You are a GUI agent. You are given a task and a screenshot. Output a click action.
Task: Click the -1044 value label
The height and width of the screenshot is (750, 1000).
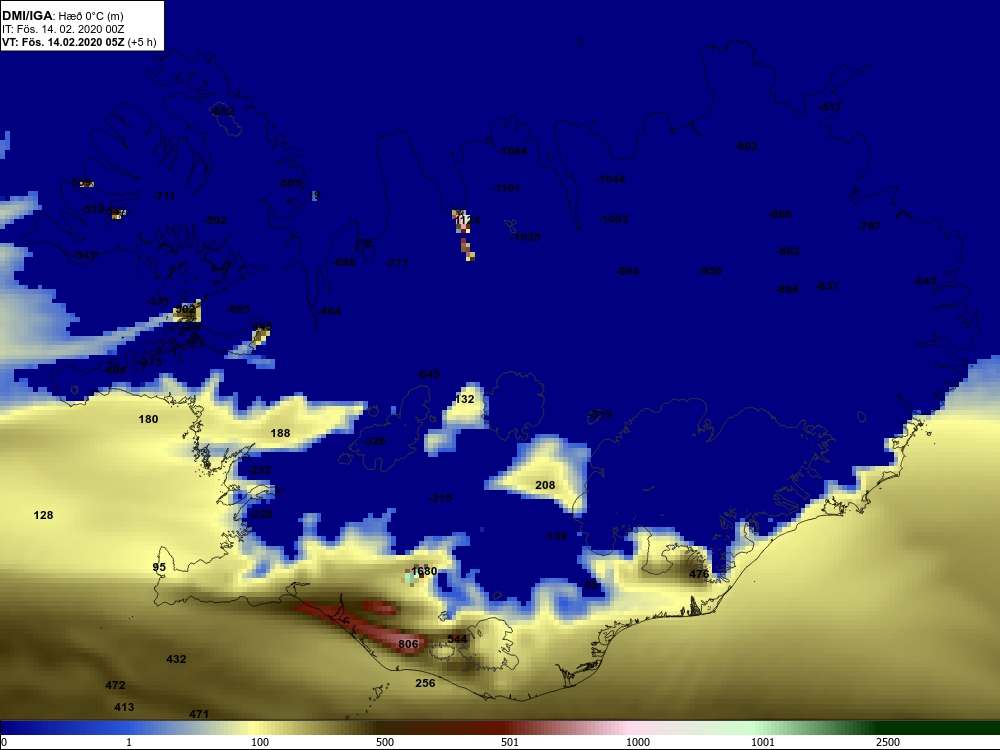coord(610,179)
